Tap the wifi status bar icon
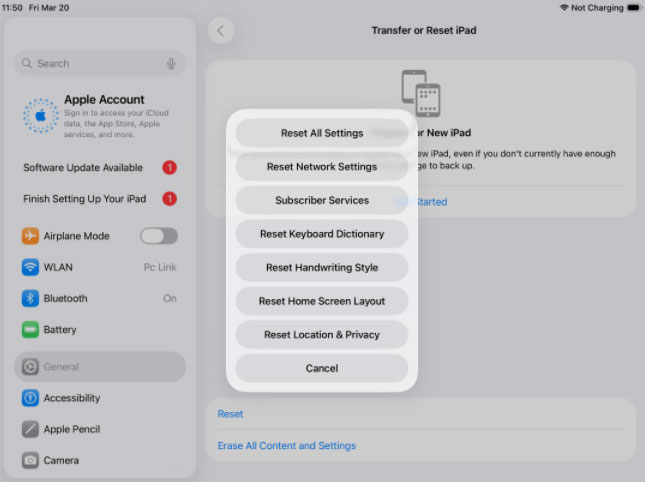This screenshot has width=645, height=482. 564,7
